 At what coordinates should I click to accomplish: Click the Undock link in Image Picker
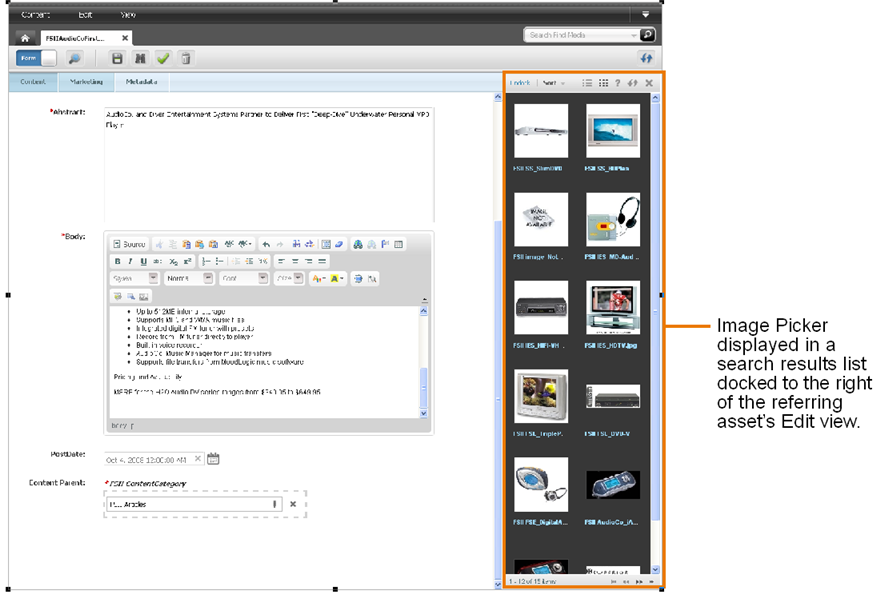point(520,83)
